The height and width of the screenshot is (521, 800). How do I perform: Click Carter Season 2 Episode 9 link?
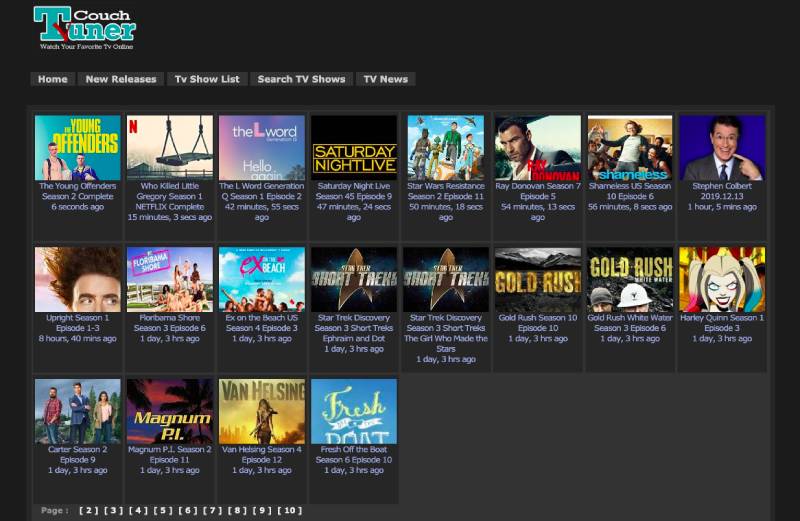click(x=78, y=455)
